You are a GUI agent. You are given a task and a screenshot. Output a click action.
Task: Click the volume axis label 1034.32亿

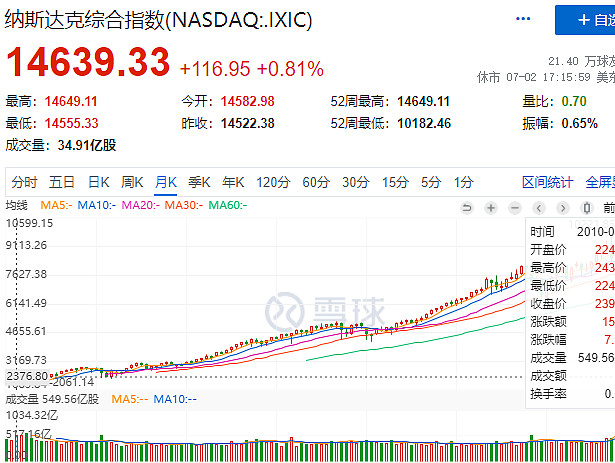tap(32, 415)
